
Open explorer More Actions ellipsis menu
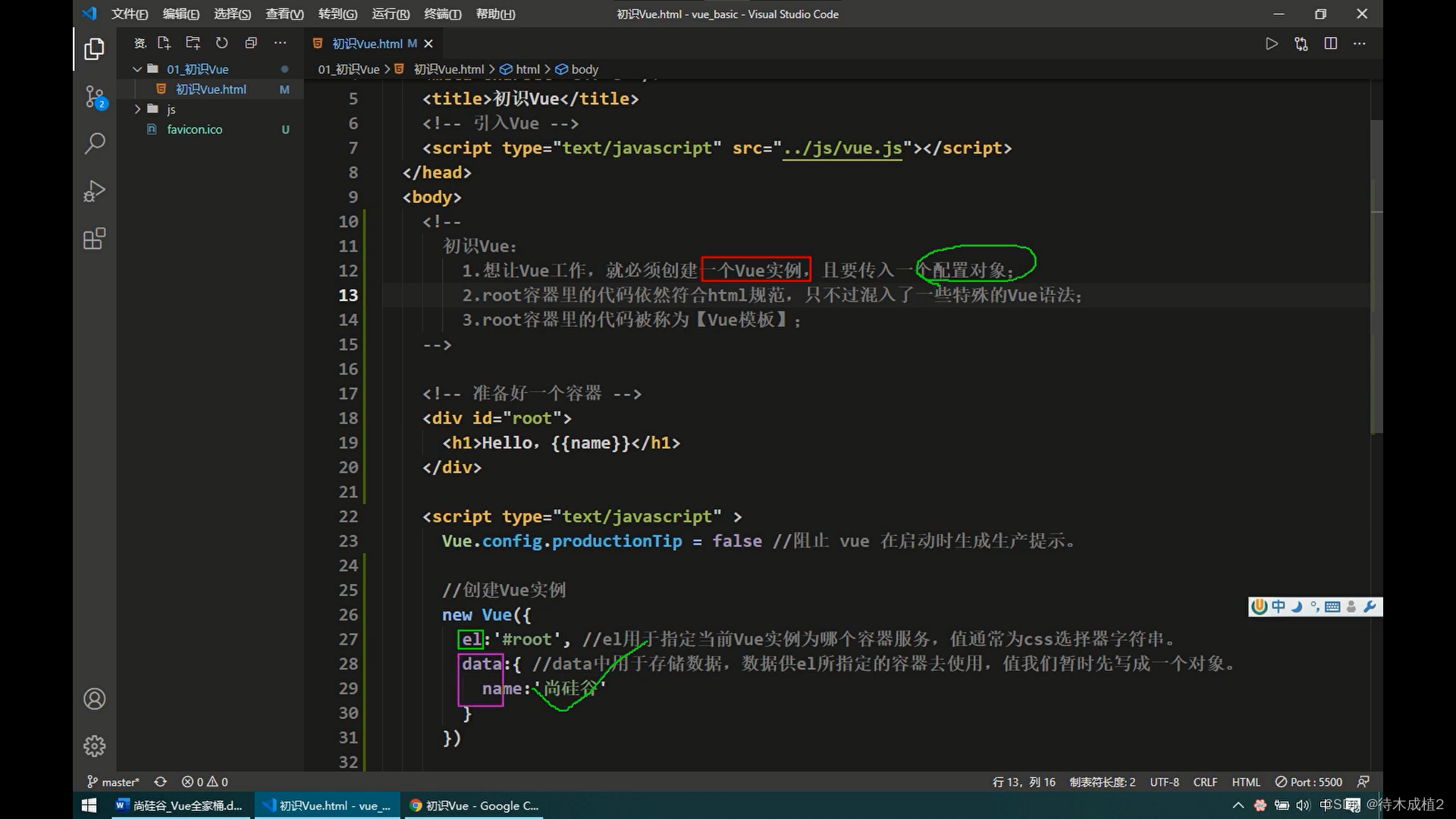tap(281, 43)
